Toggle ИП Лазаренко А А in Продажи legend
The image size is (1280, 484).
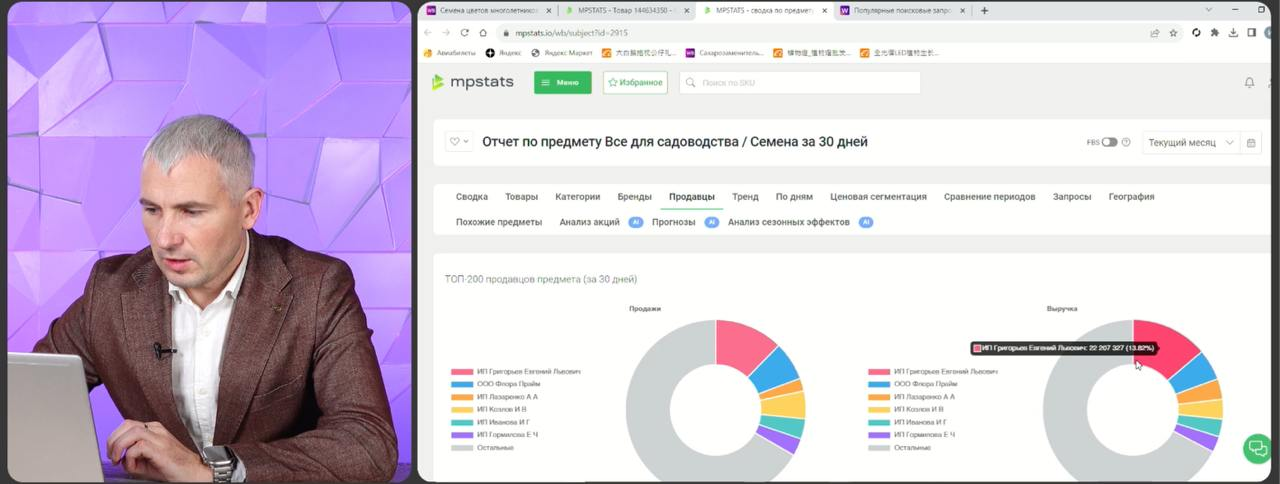tap(495, 397)
